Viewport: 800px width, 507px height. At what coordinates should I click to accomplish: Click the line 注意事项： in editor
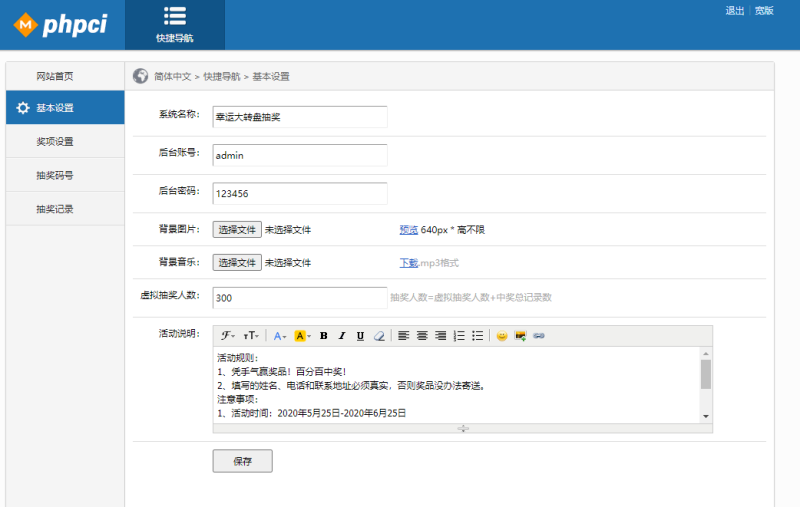click(x=238, y=399)
